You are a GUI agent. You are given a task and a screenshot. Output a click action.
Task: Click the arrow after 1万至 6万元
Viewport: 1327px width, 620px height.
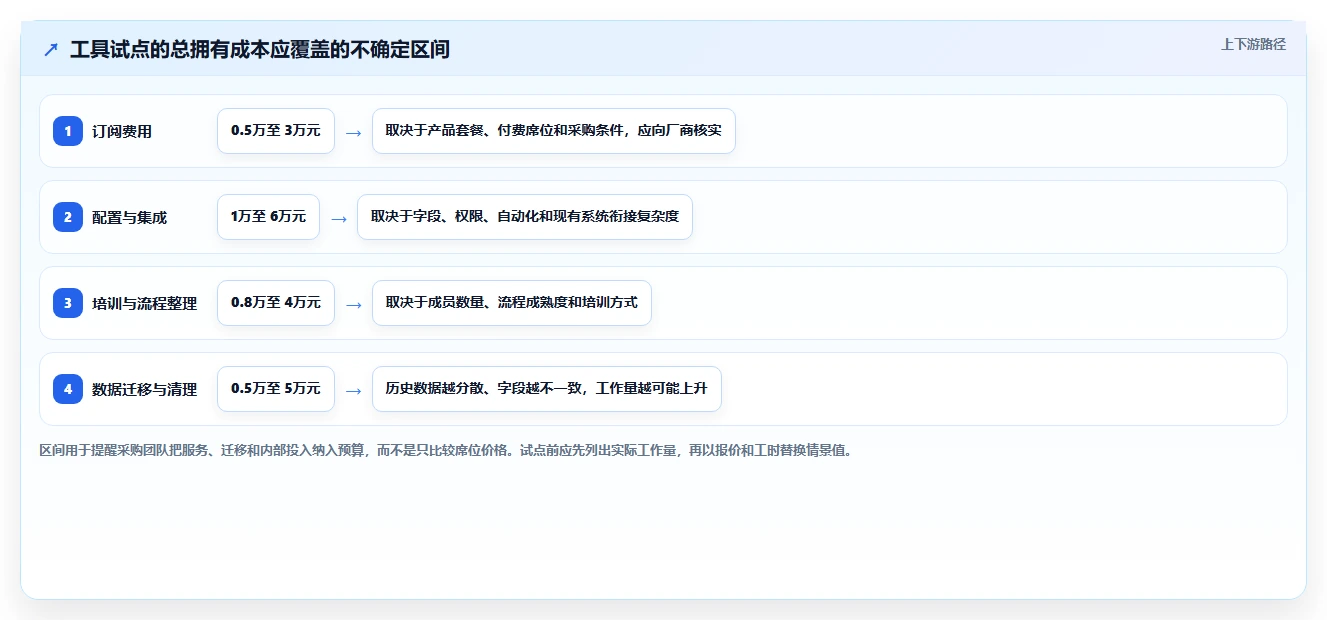(339, 218)
